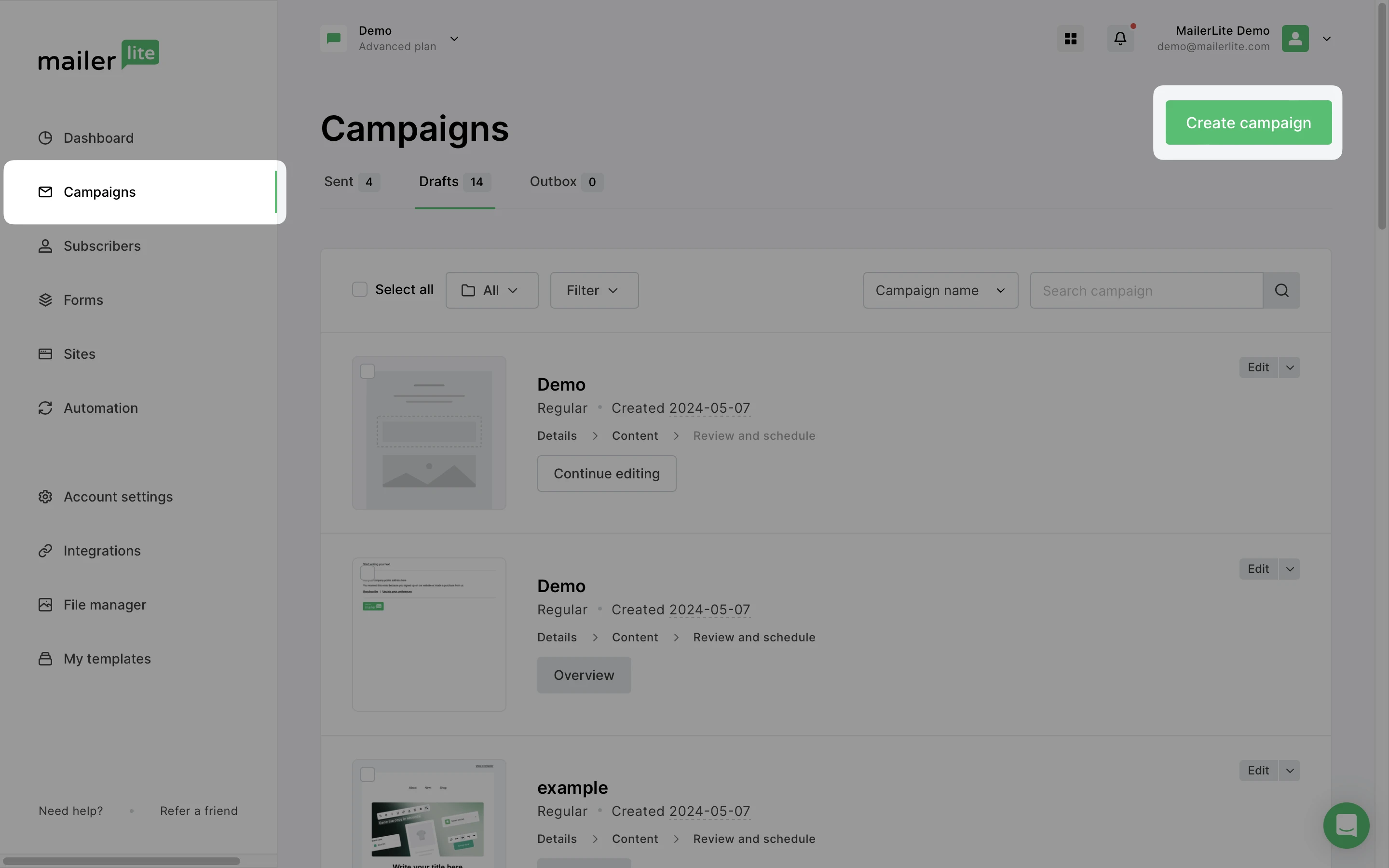Click Continue editing on Demo draft
This screenshot has width=1389, height=868.
[x=606, y=474]
